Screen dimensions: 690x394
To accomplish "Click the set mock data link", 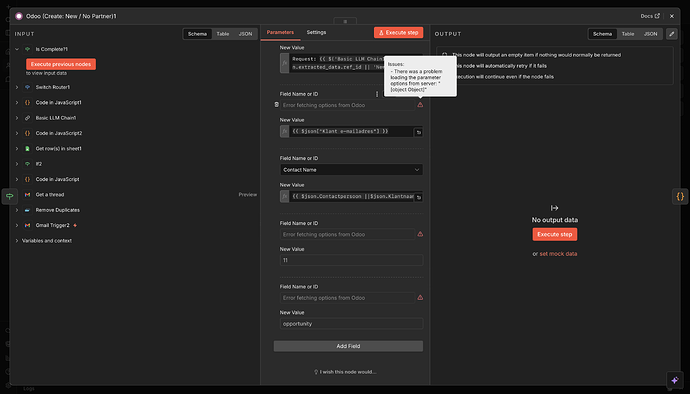I will 558,254.
